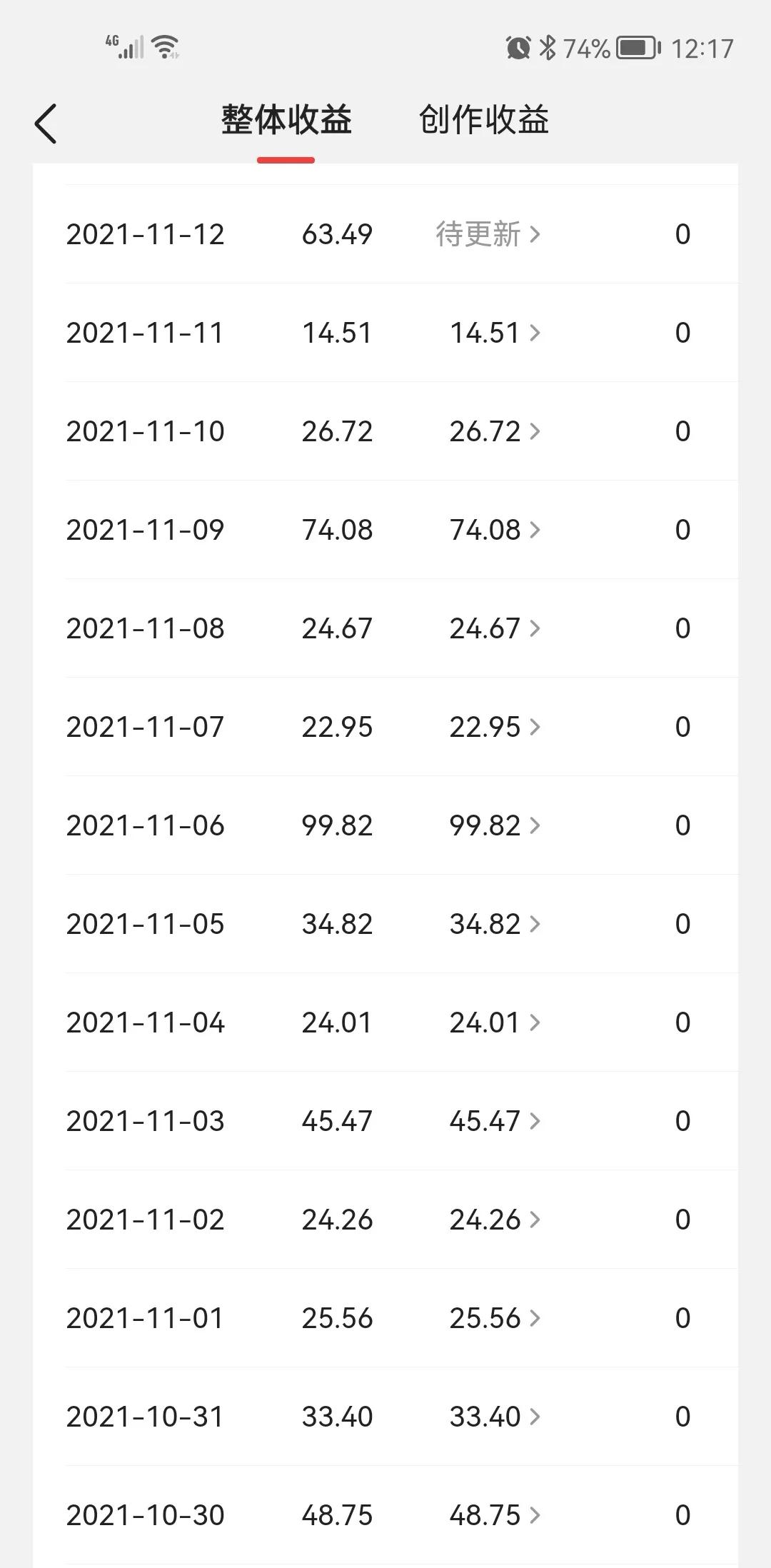Expand 45.47 breakdown for 2021-11-03
The height and width of the screenshot is (1568, 771).
[494, 1121]
